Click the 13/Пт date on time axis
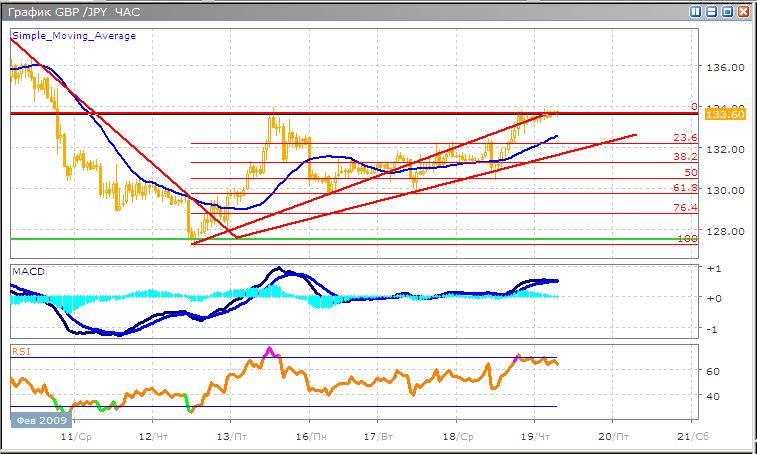The width and height of the screenshot is (757, 454). [231, 437]
